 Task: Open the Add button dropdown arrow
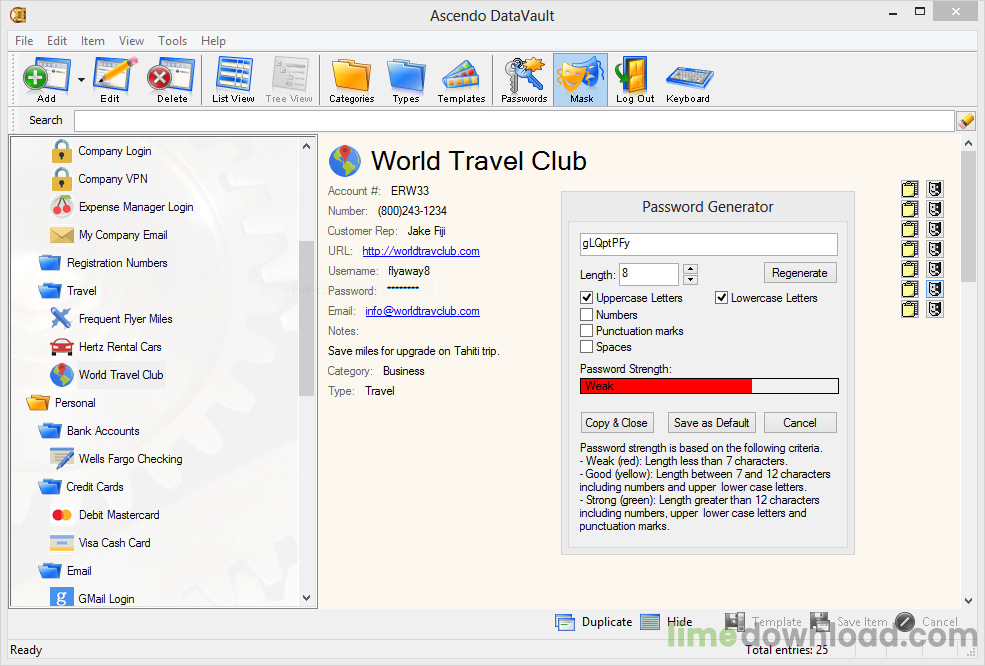coord(81,80)
